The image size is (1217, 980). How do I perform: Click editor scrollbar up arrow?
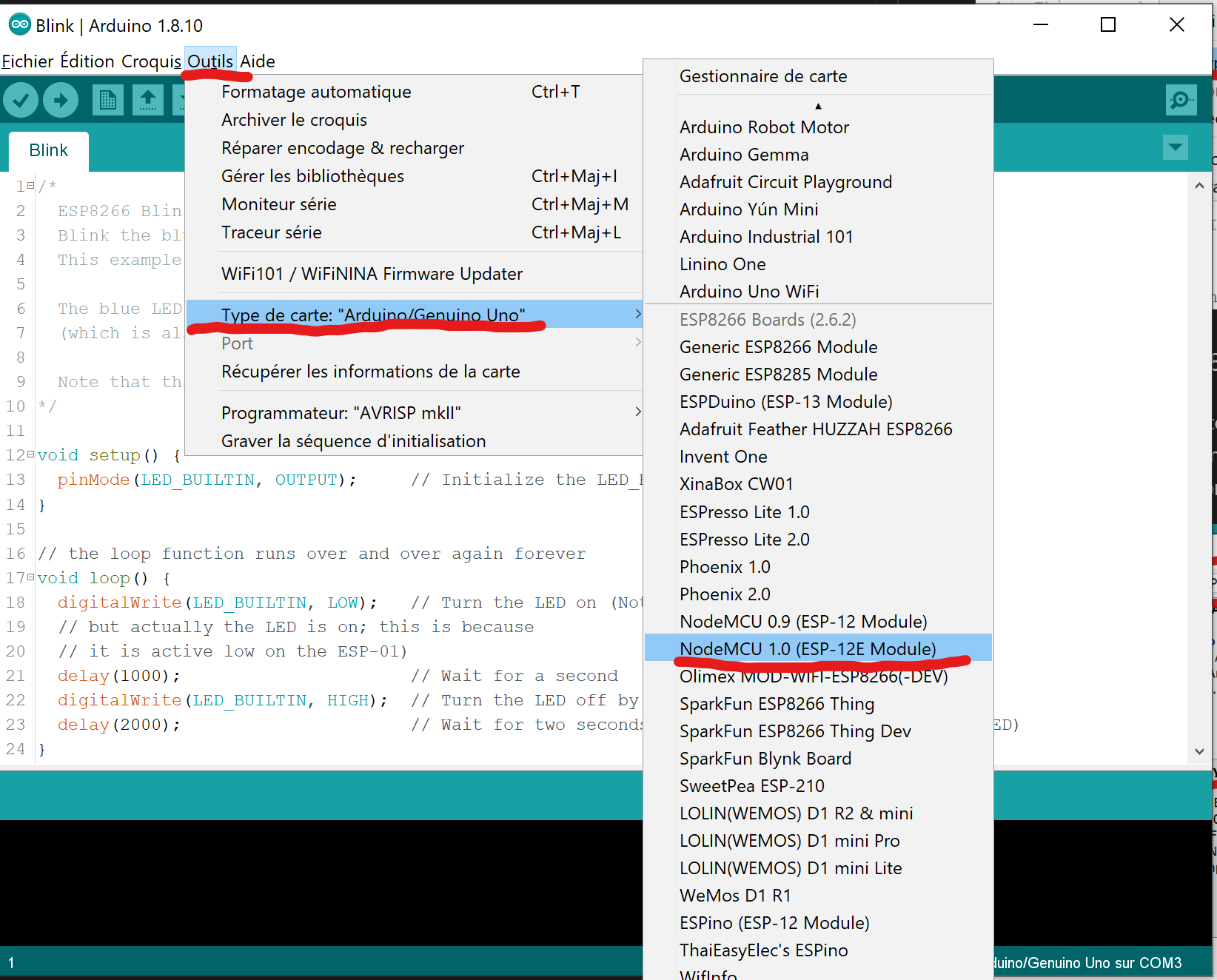point(1199,186)
